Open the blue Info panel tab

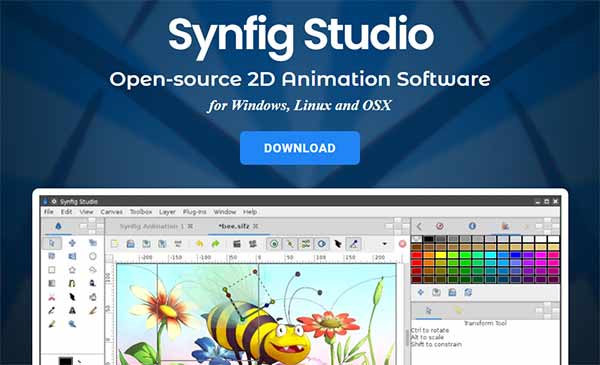(x=472, y=226)
